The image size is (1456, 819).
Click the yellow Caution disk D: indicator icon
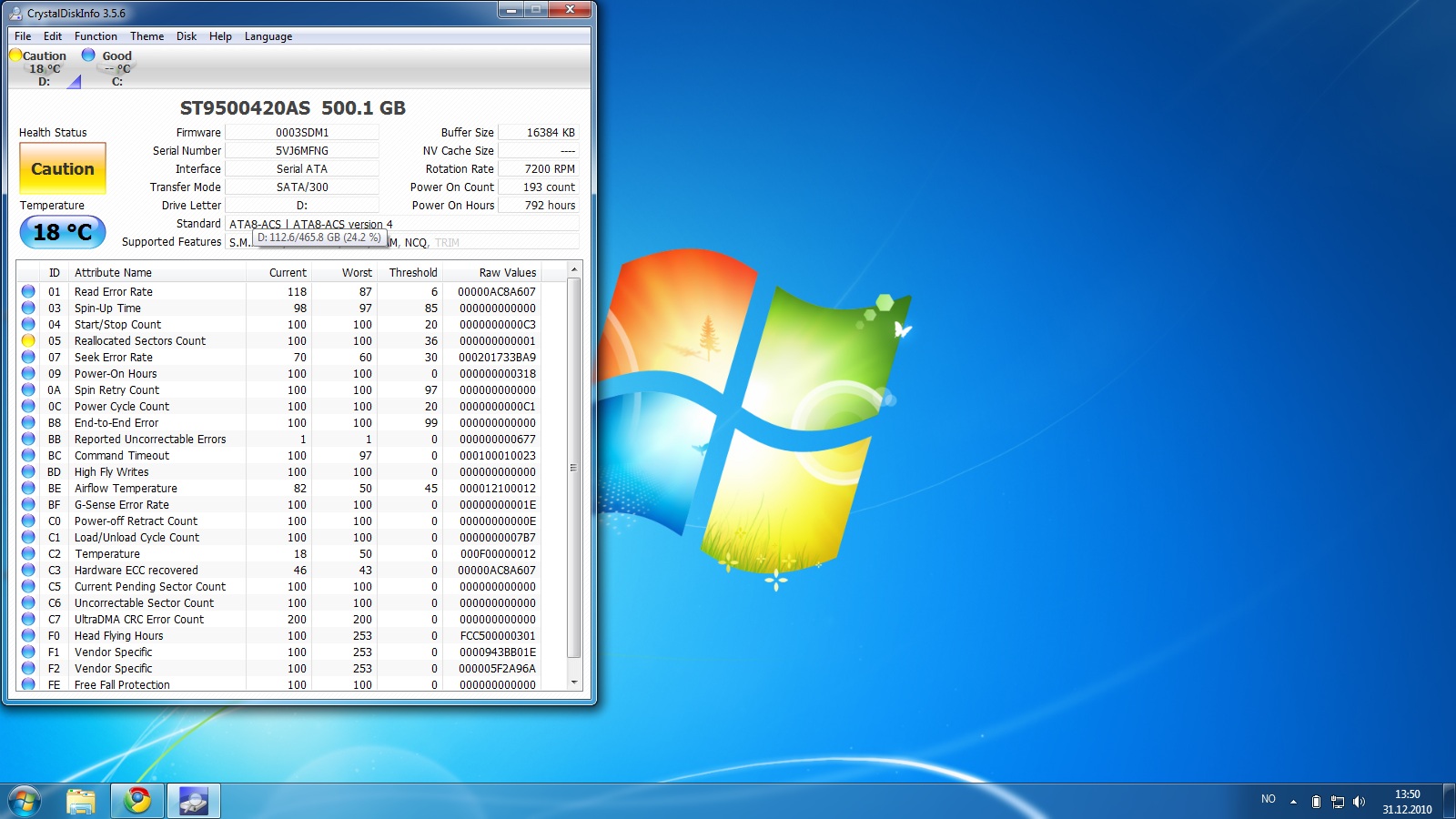15,55
